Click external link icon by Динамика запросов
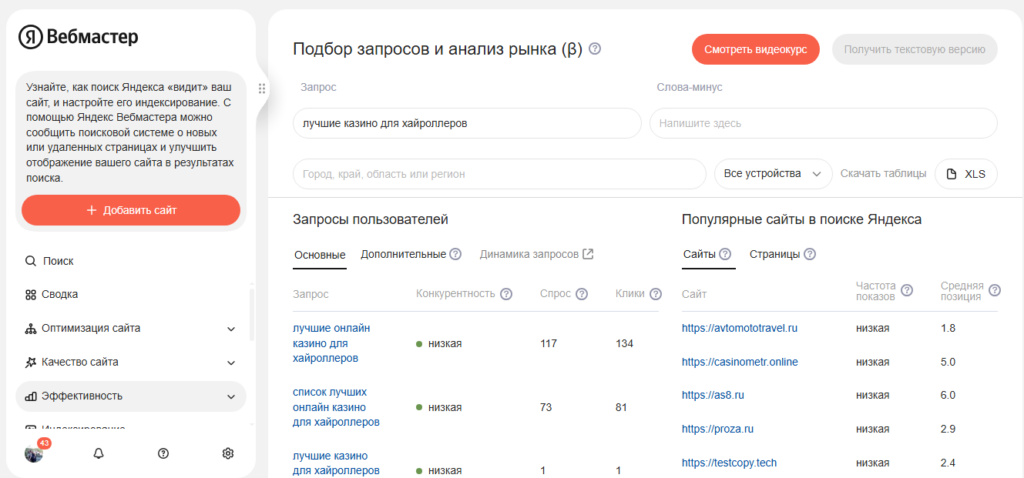1024x478 pixels. (x=588, y=254)
